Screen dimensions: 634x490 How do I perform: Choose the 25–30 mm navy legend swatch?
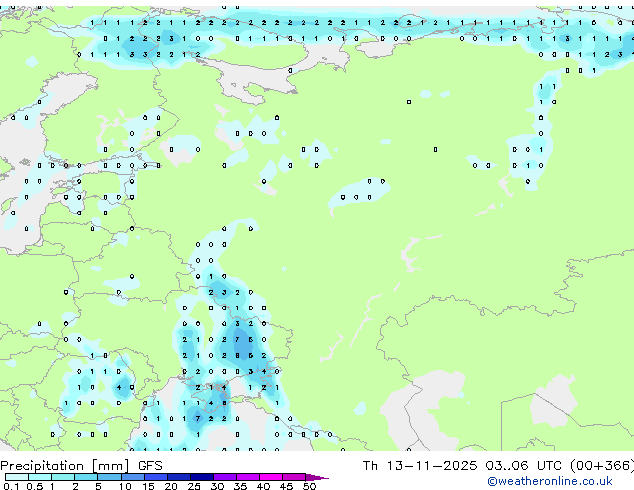(202, 477)
